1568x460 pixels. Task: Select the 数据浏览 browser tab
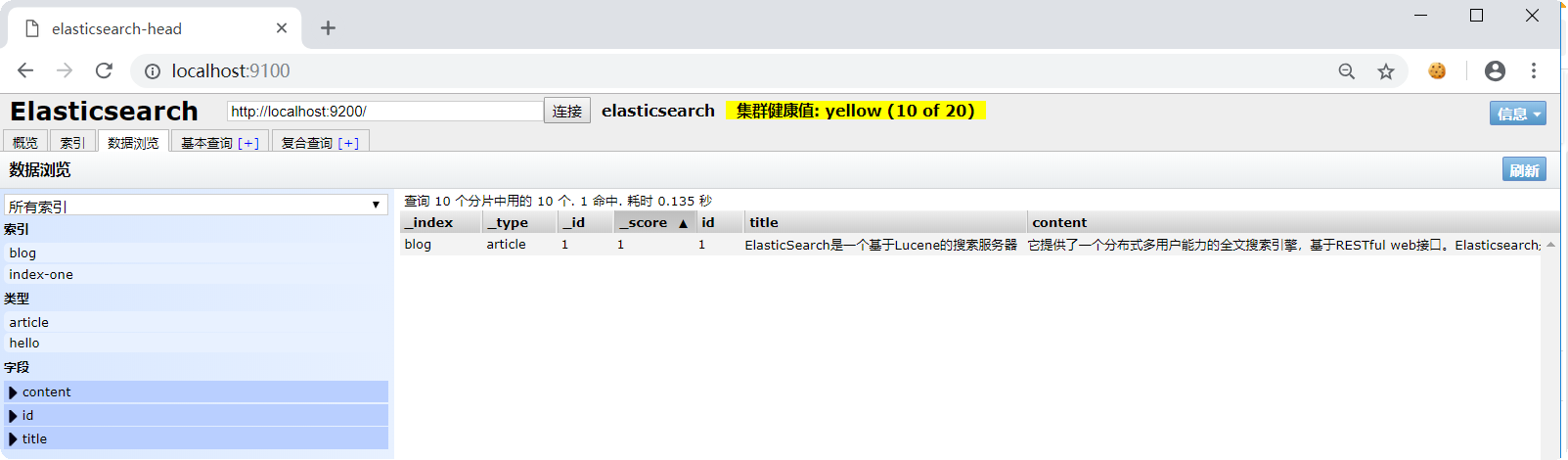click(133, 142)
